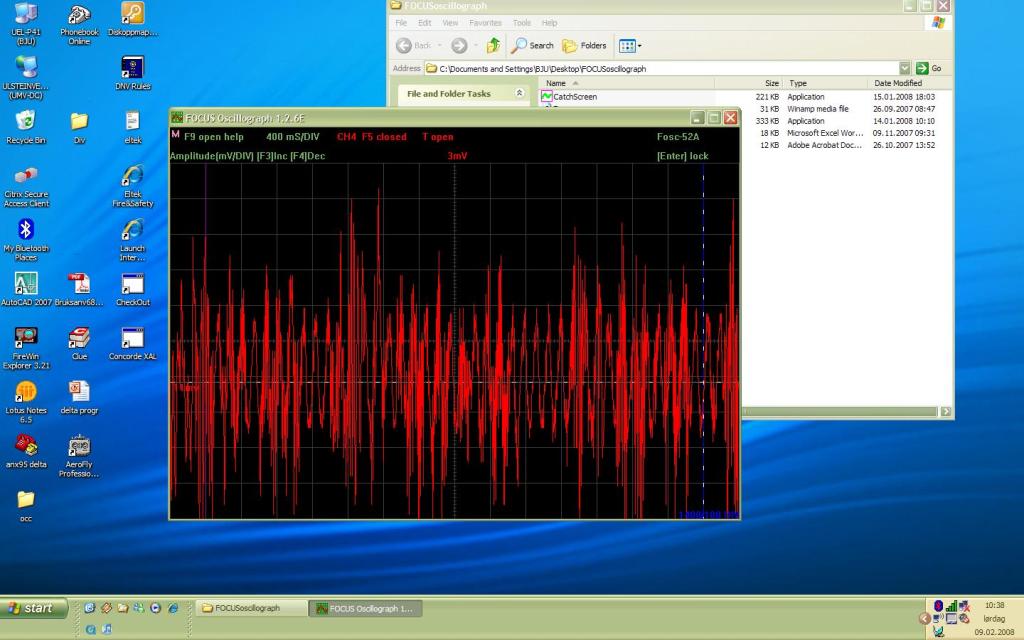
Task: Click the green signal-strength bars in the system tray
Action: pyautogui.click(x=952, y=605)
